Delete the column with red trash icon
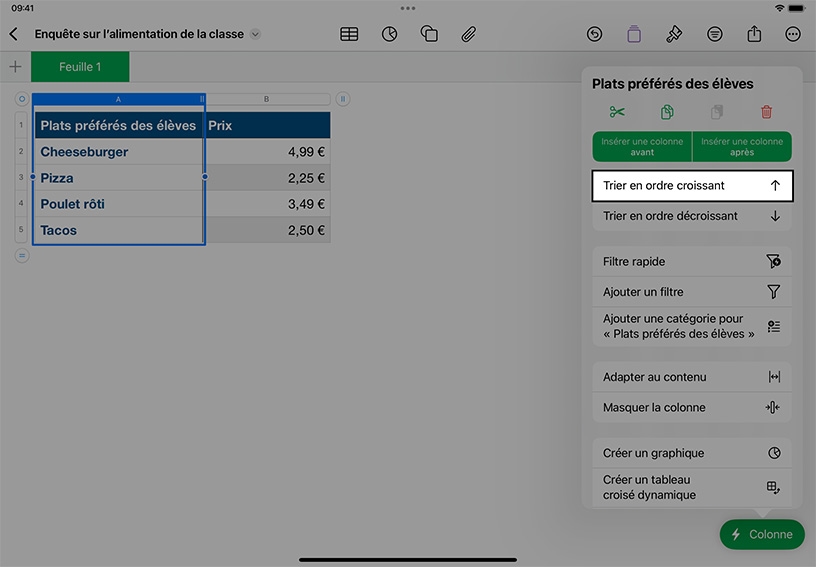 [x=767, y=112]
